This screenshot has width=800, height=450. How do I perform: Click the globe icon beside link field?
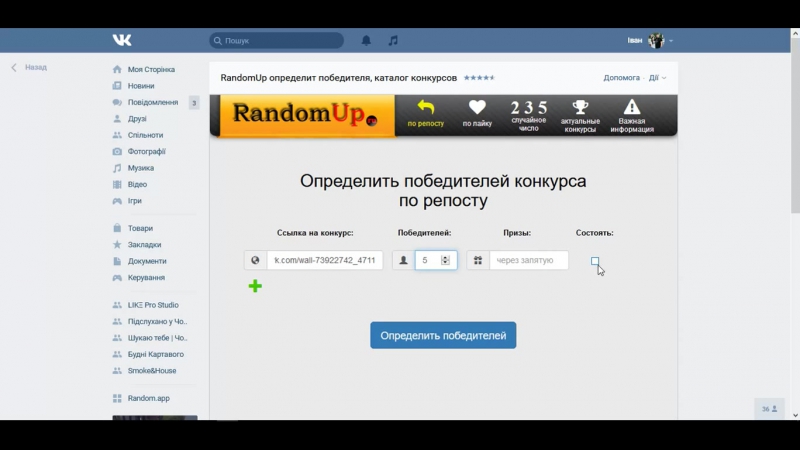255,260
